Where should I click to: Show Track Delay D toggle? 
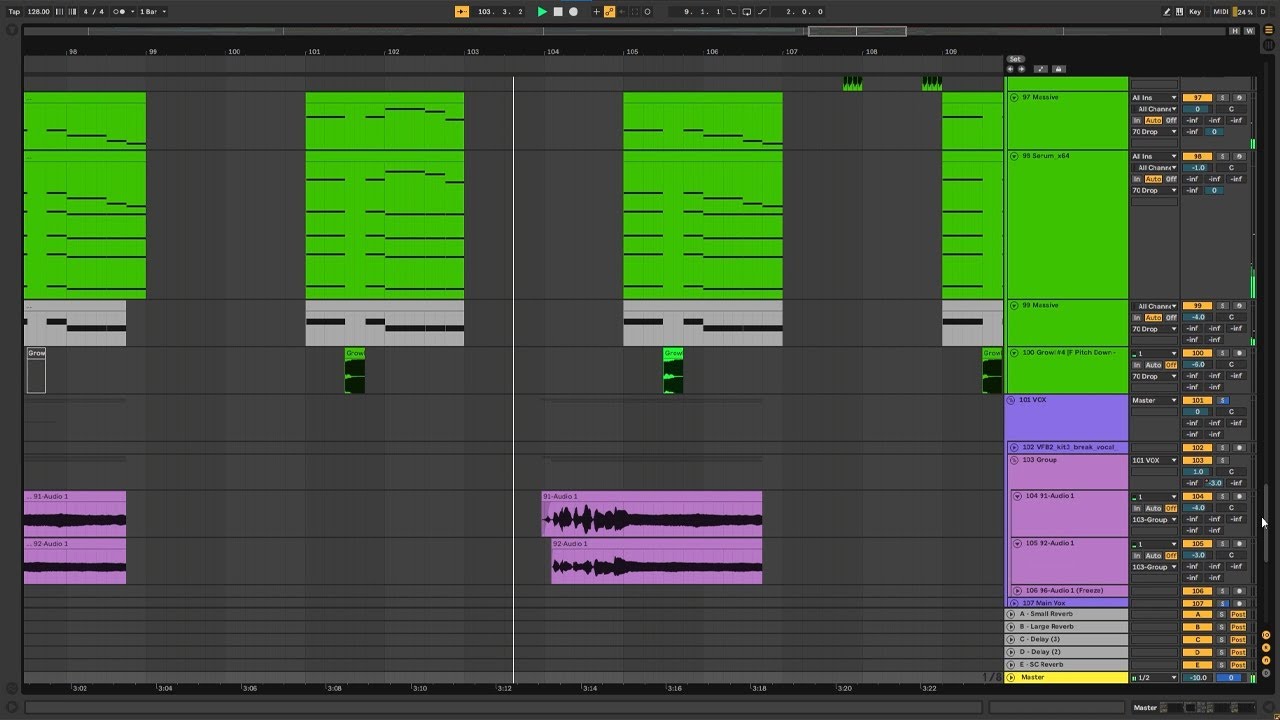(x=1265, y=671)
